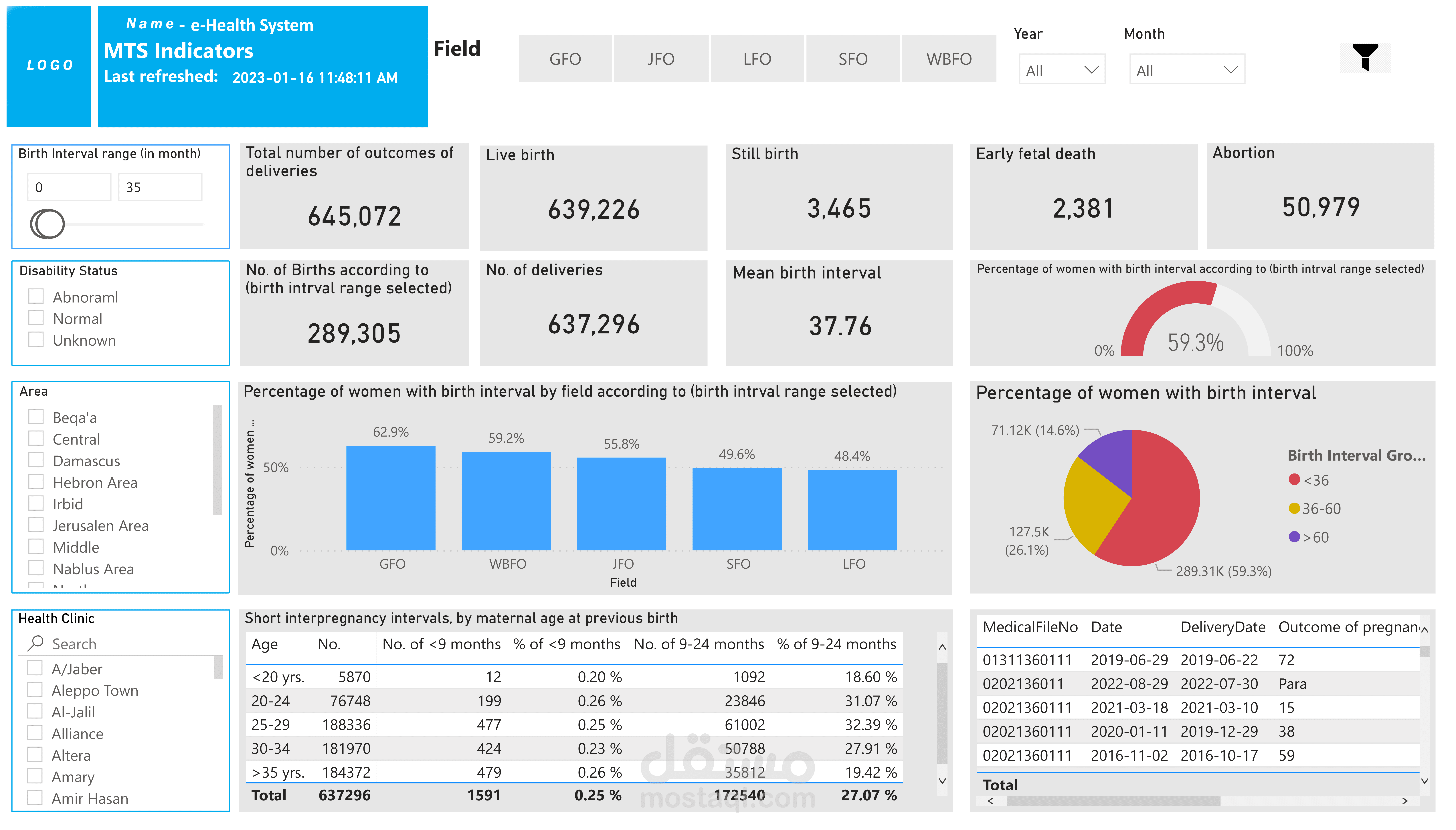
Task: Tick the Hebron Area checkbox
Action: pos(36,482)
